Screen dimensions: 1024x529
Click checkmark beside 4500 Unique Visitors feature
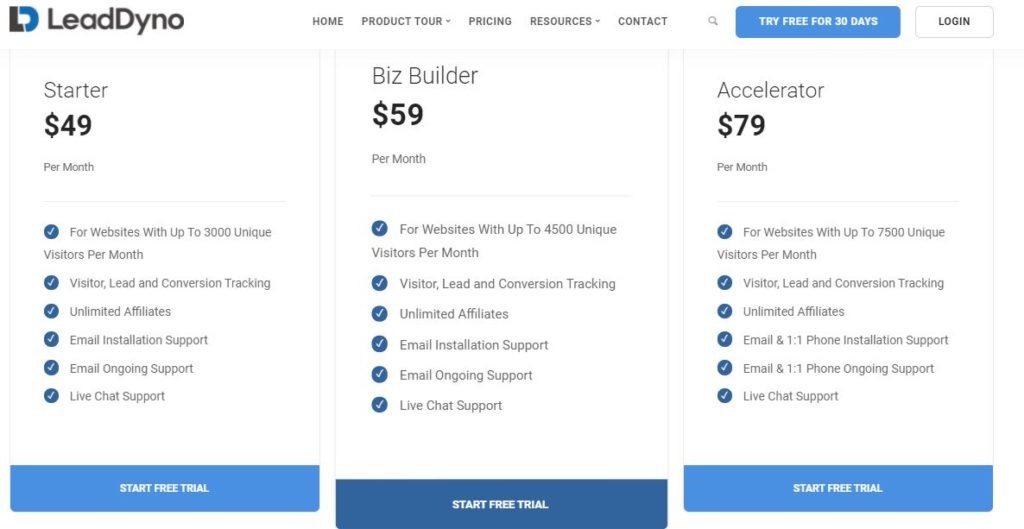(379, 228)
